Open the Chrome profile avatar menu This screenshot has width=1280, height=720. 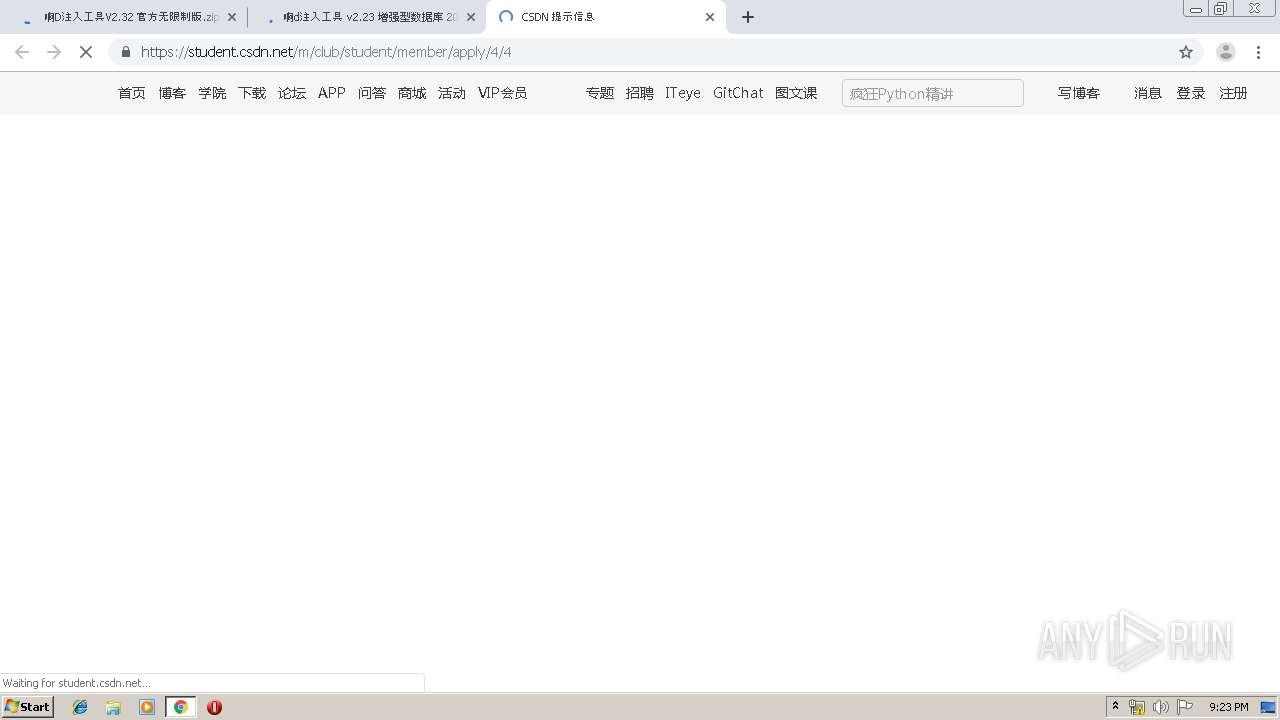pos(1226,52)
